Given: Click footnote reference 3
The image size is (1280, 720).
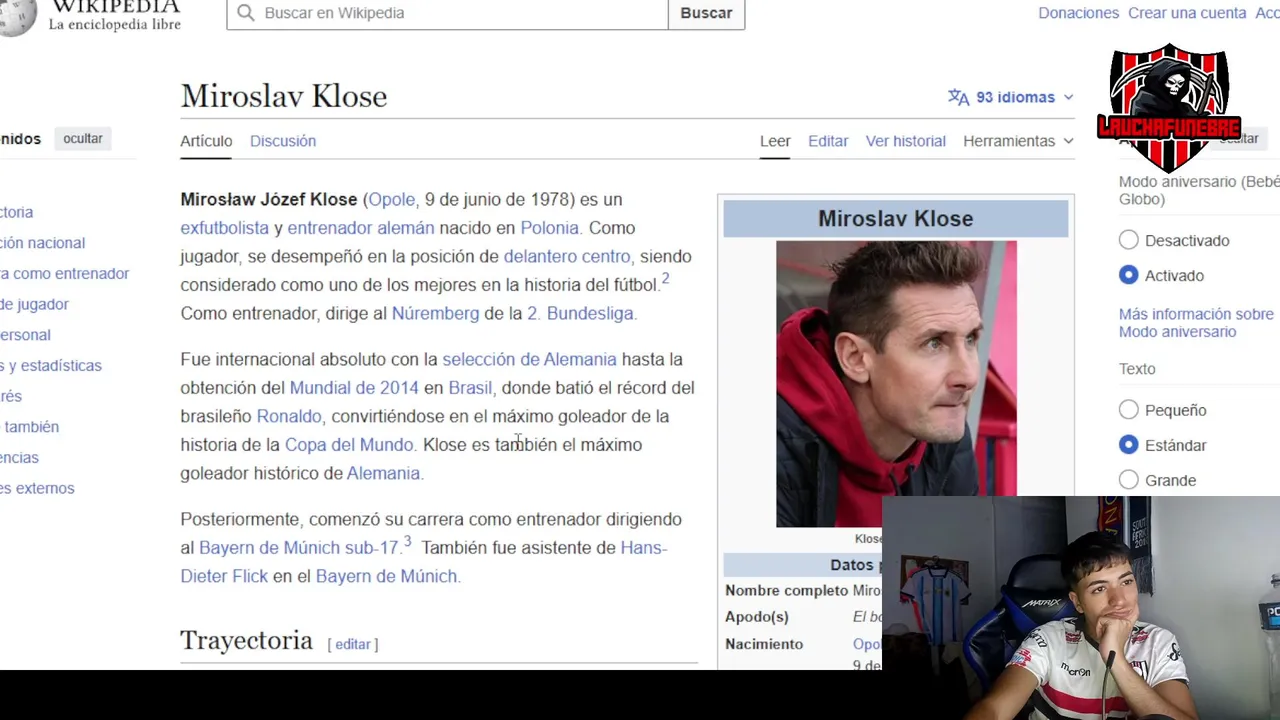Looking at the screenshot, I should (407, 542).
